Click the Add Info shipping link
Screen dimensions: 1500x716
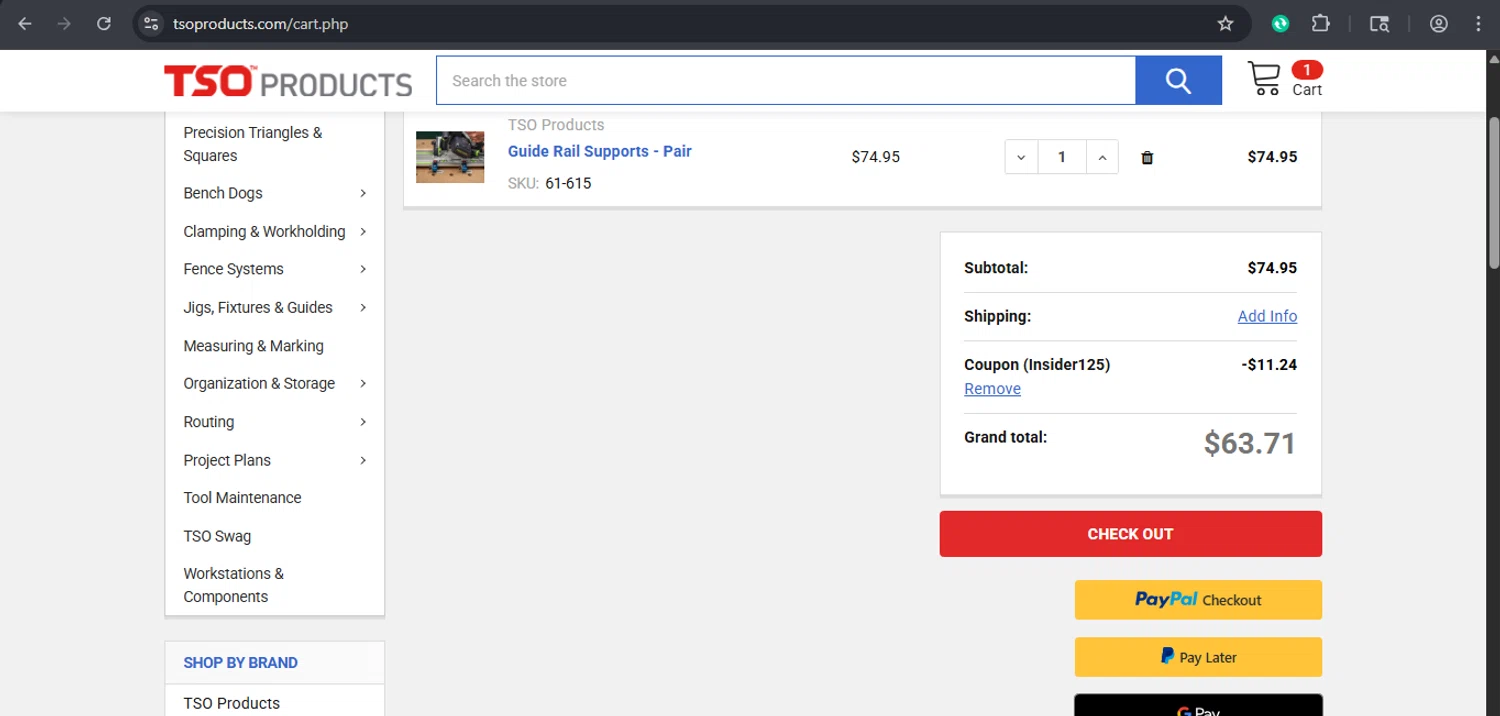pyautogui.click(x=1267, y=316)
